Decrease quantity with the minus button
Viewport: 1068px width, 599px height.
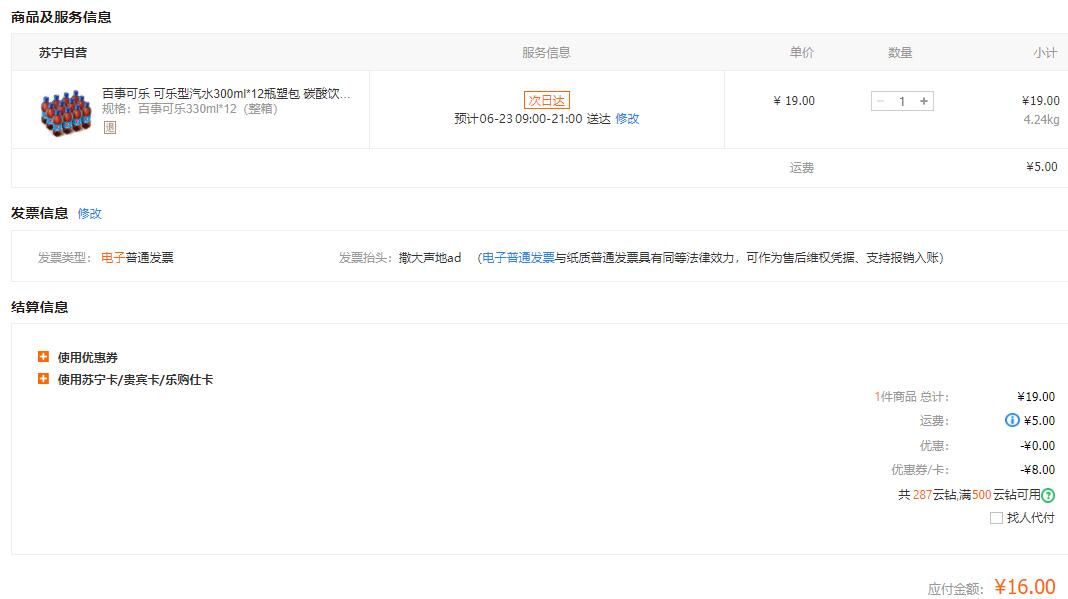coord(880,102)
